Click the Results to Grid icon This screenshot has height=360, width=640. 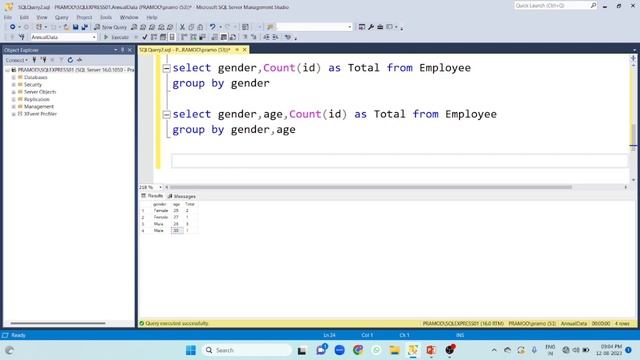click(224, 37)
